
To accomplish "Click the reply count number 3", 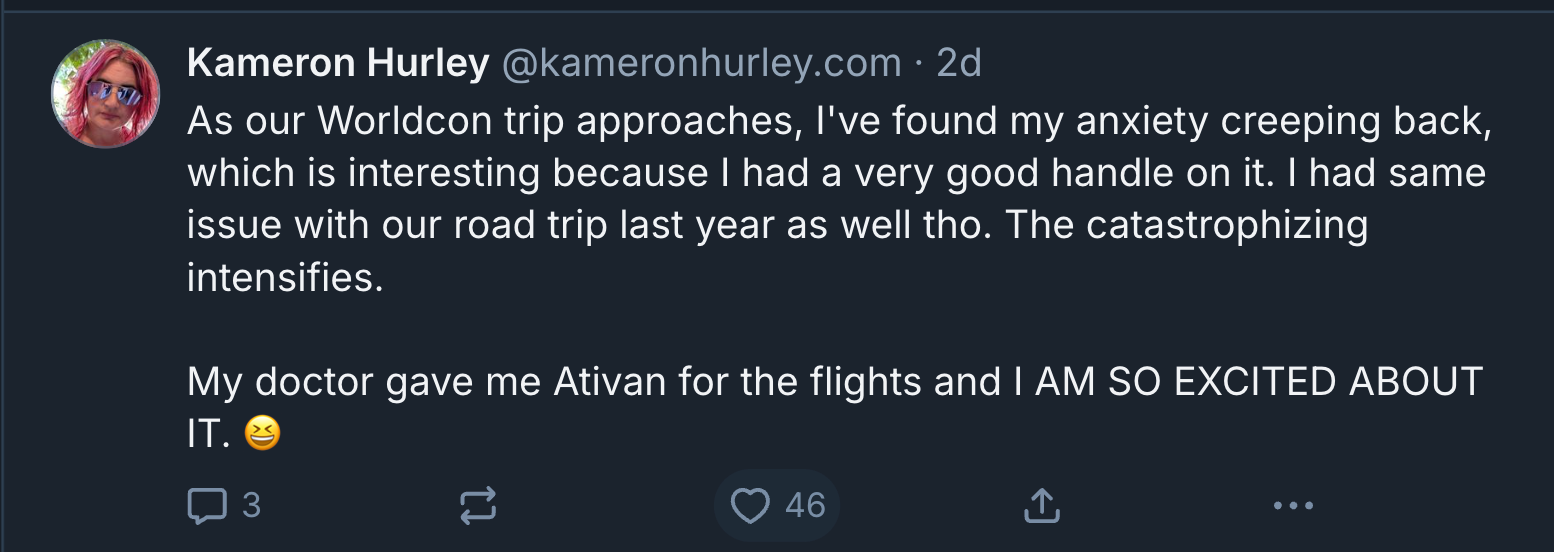I will pos(251,505).
